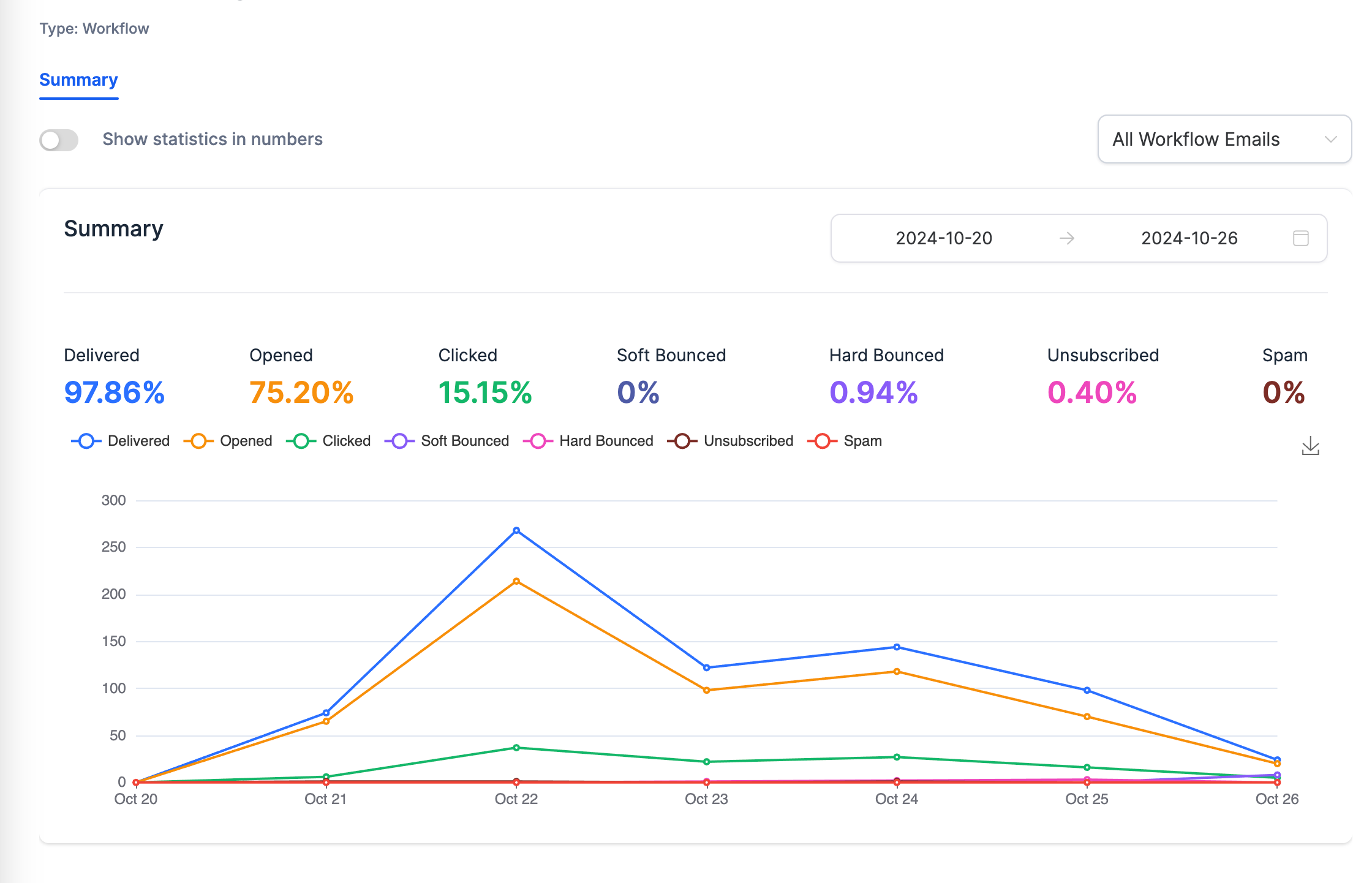The height and width of the screenshot is (883, 1372).
Task: Open the All Workflow Emails dropdown
Action: pyautogui.click(x=1224, y=139)
